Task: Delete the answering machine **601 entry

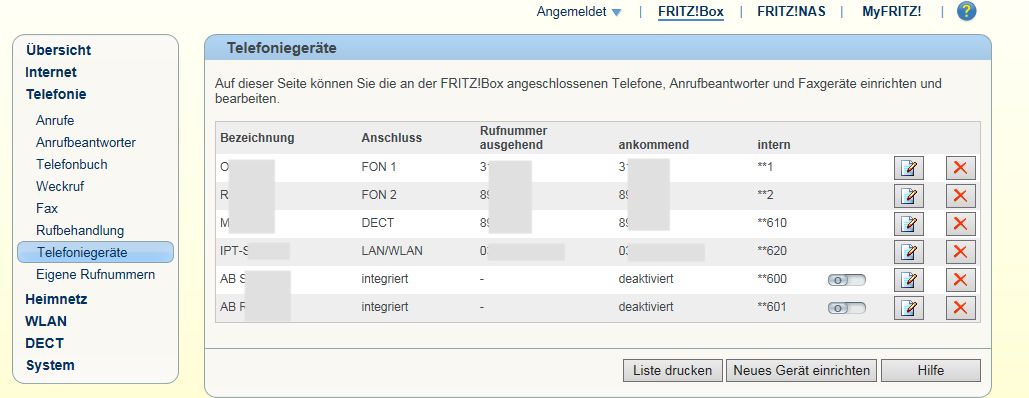Action: click(960, 307)
